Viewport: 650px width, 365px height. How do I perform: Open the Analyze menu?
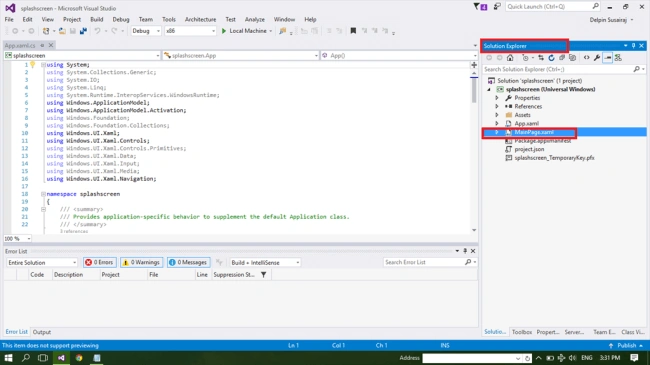click(x=255, y=19)
